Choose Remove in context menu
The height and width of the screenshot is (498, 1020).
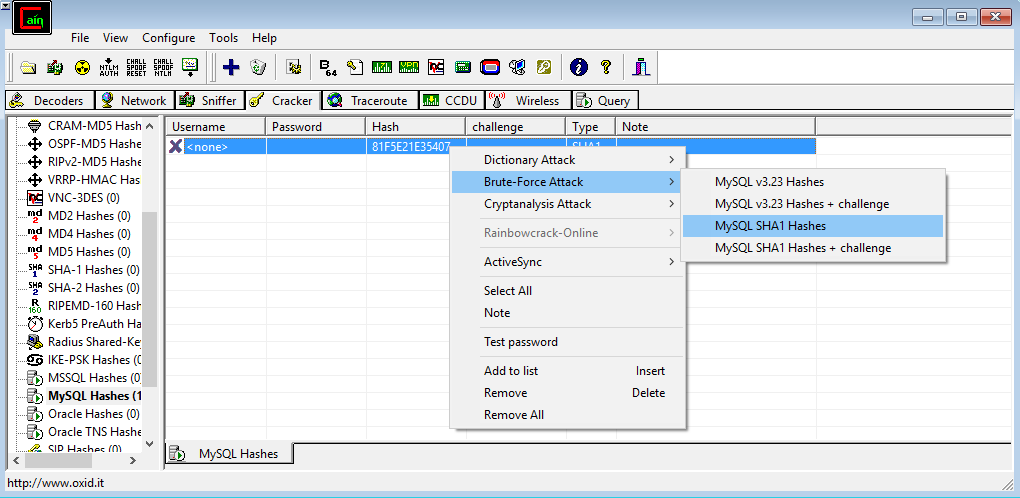(x=568, y=393)
